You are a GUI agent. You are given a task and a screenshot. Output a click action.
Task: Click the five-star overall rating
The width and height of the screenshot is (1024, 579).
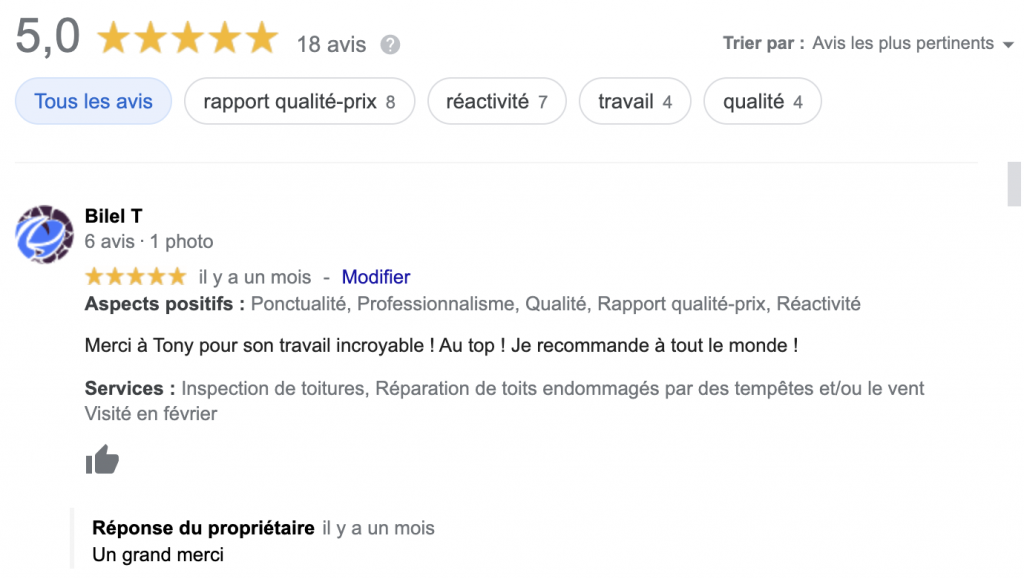[187, 39]
